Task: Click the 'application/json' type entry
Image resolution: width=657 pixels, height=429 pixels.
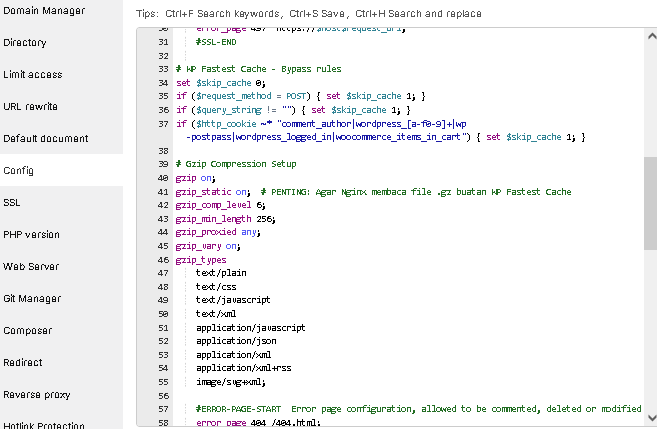Action: pos(236,341)
